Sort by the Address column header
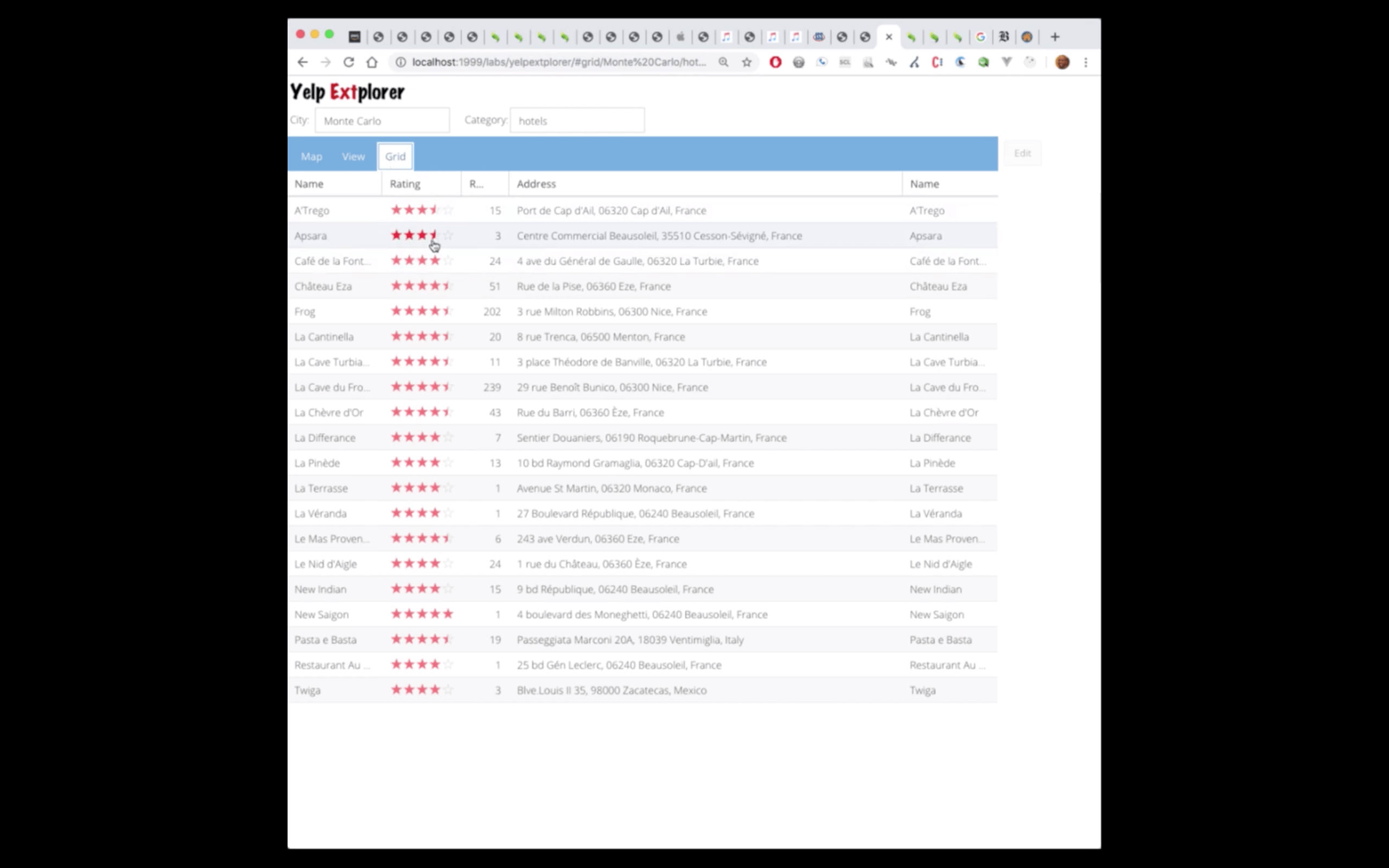This screenshot has width=1389, height=868. pos(705,184)
